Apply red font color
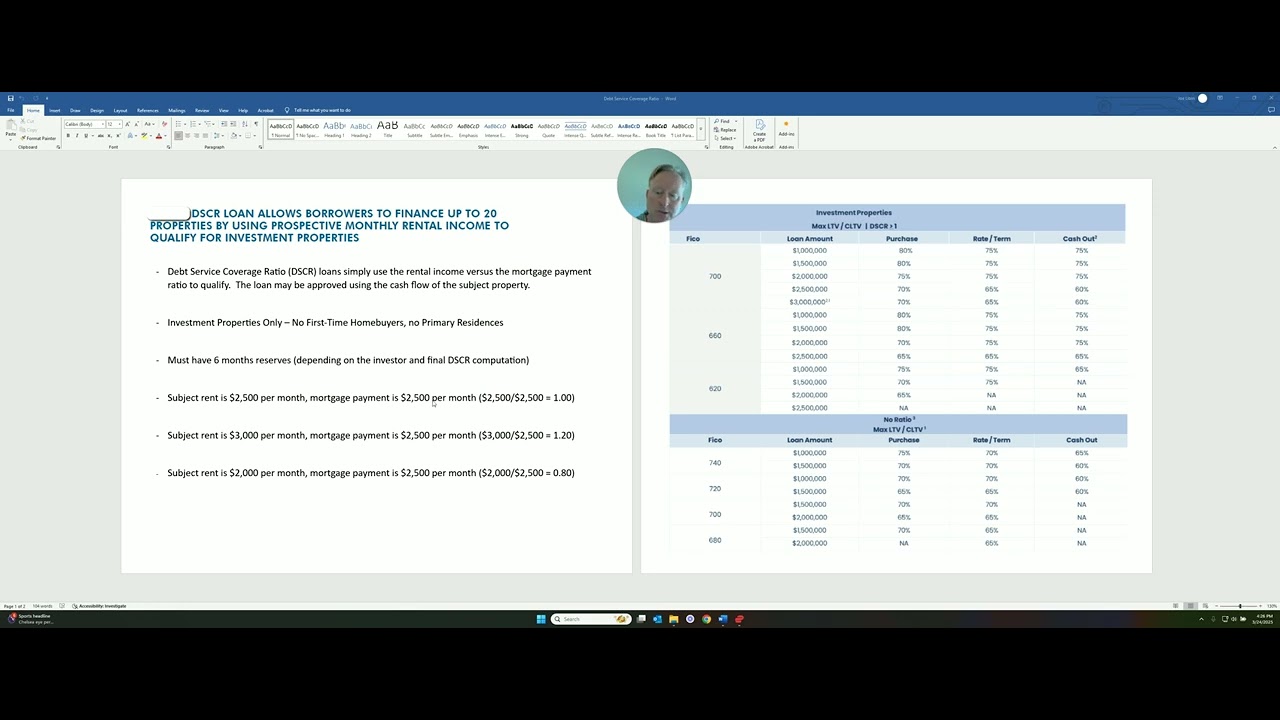This screenshot has width=1280, height=720. [x=159, y=135]
